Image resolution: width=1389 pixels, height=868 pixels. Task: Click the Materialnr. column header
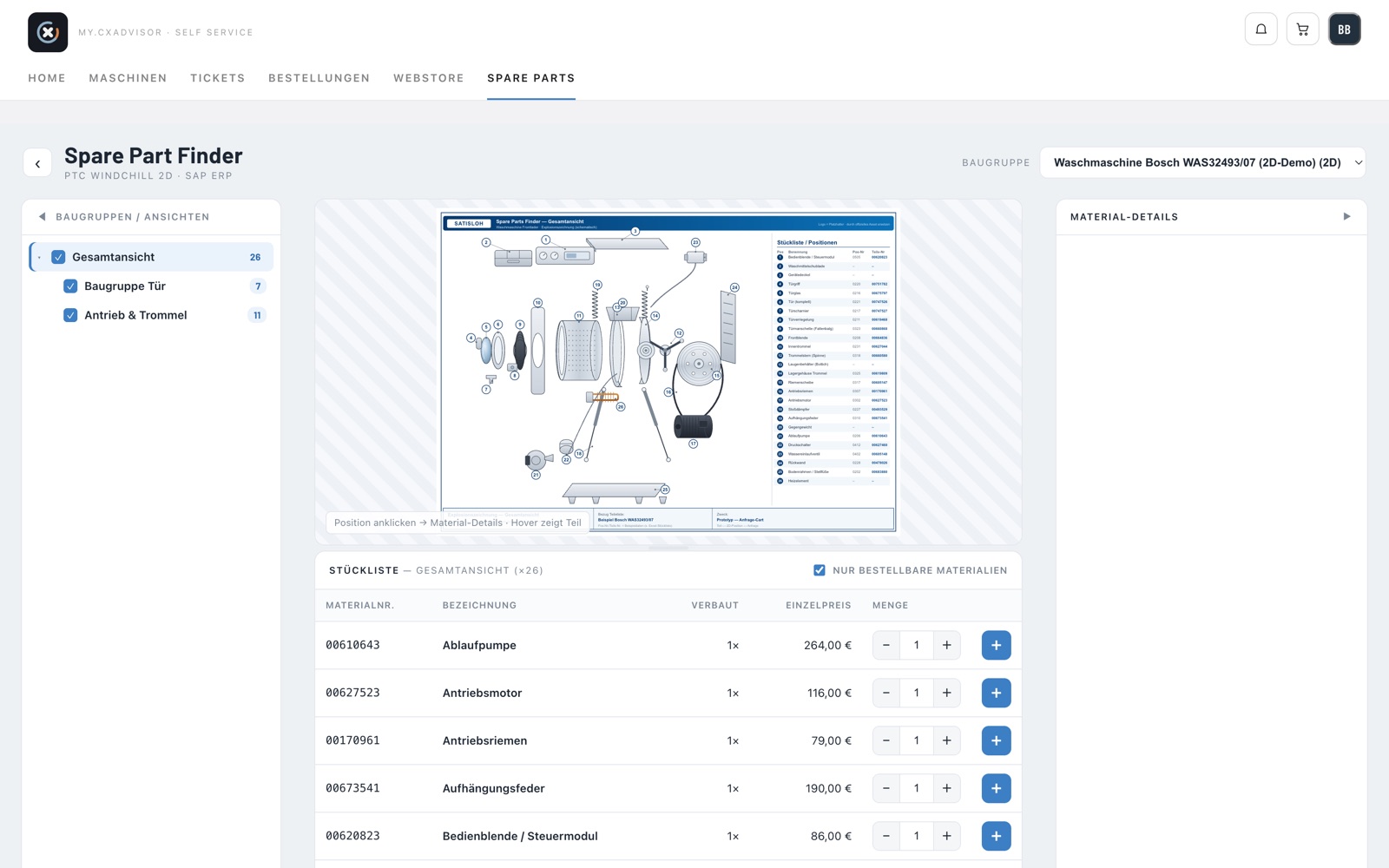(x=359, y=605)
